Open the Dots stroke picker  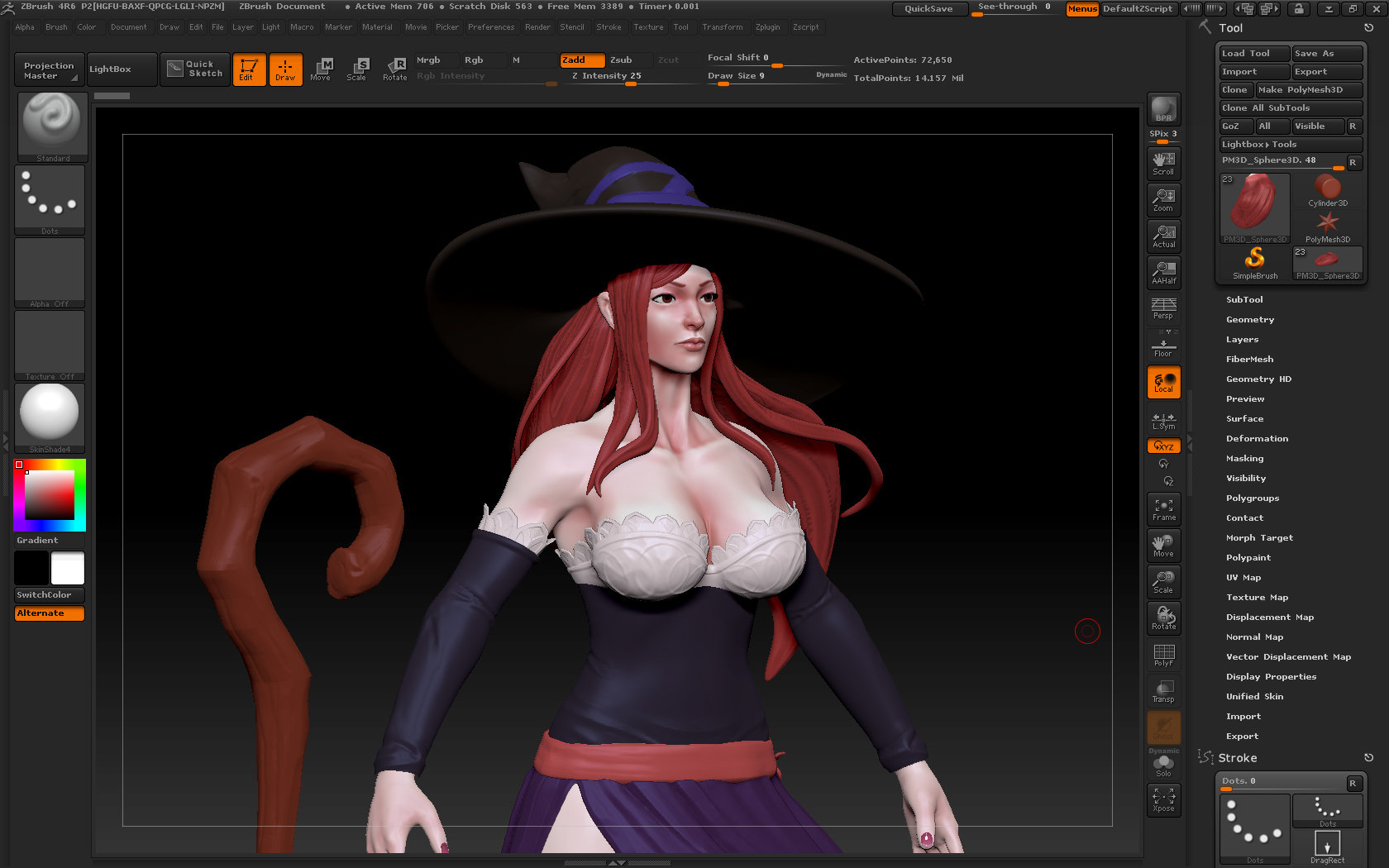pyautogui.click(x=50, y=200)
